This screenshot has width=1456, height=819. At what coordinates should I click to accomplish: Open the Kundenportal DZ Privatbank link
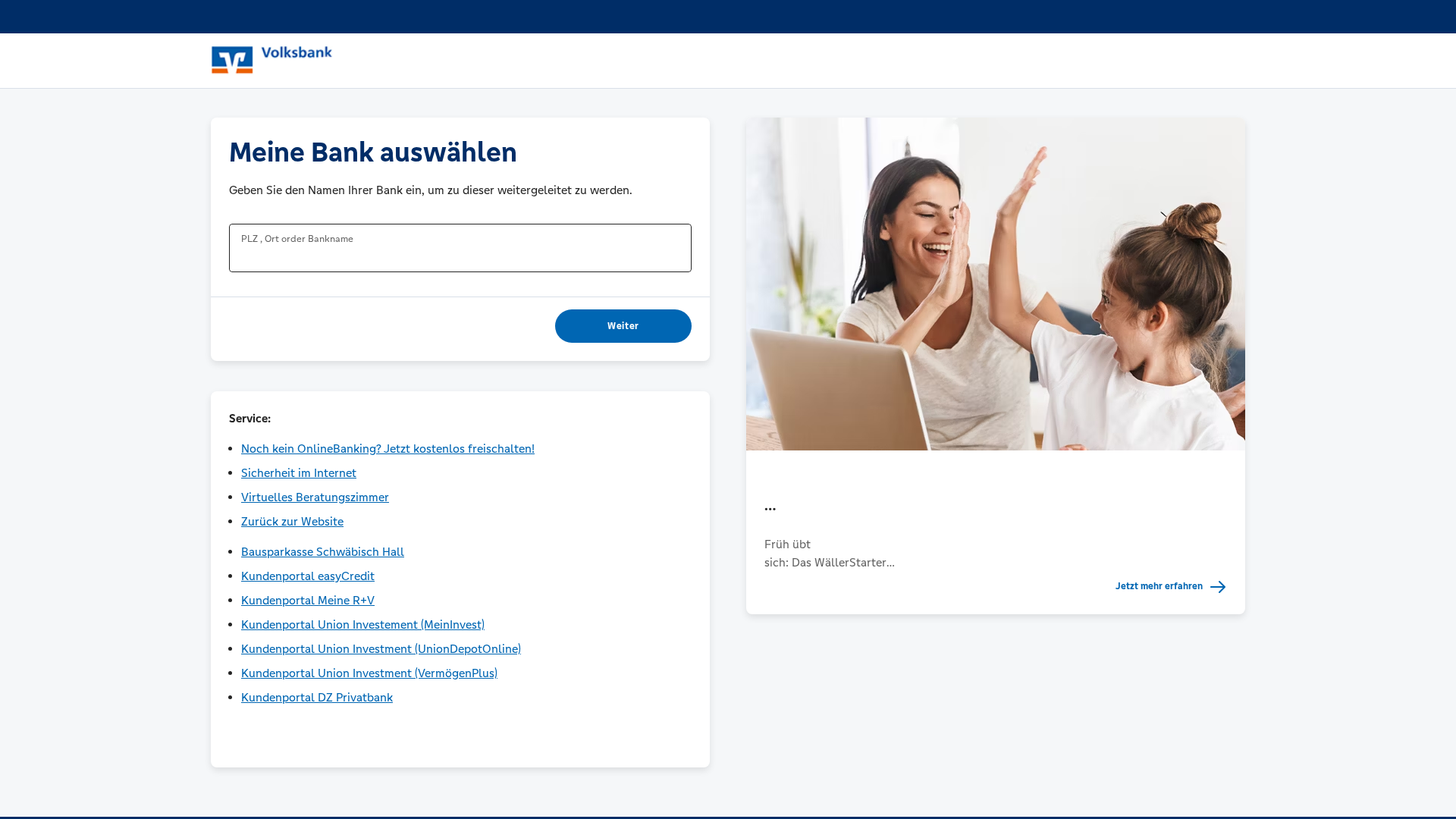click(x=316, y=697)
